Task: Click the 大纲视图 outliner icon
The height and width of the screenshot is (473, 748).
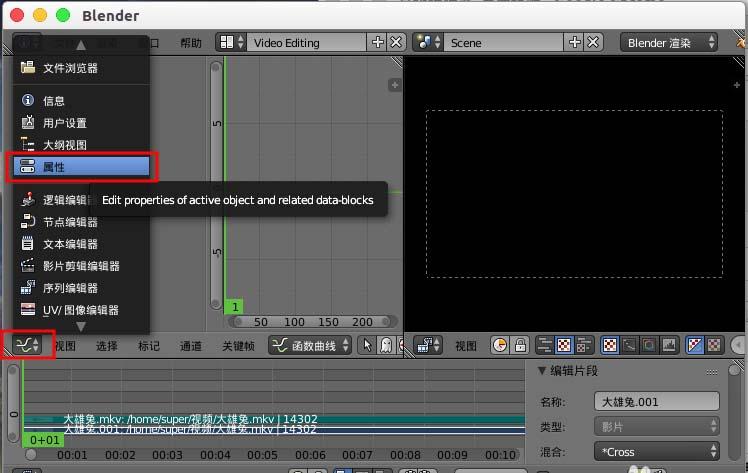Action: pos(28,145)
